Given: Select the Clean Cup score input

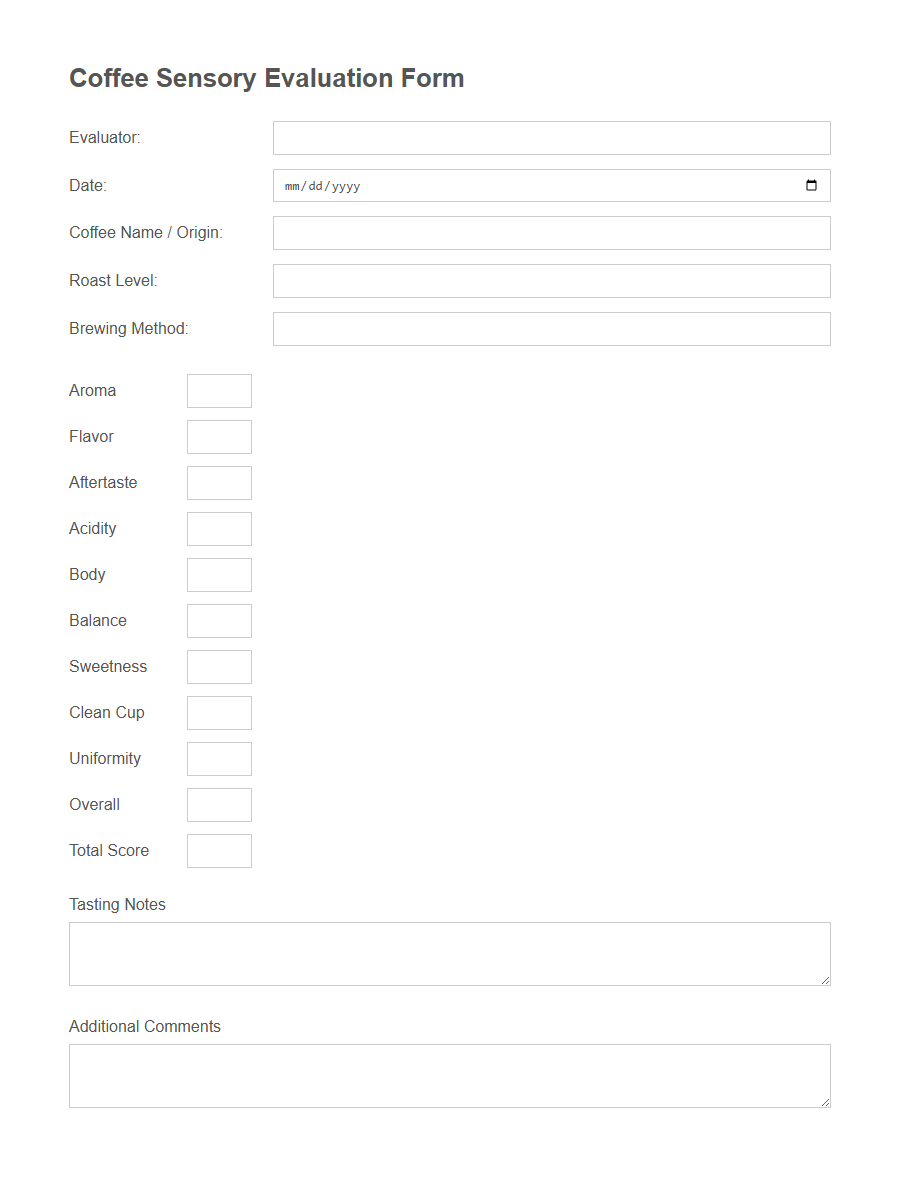Looking at the screenshot, I should click(x=218, y=712).
